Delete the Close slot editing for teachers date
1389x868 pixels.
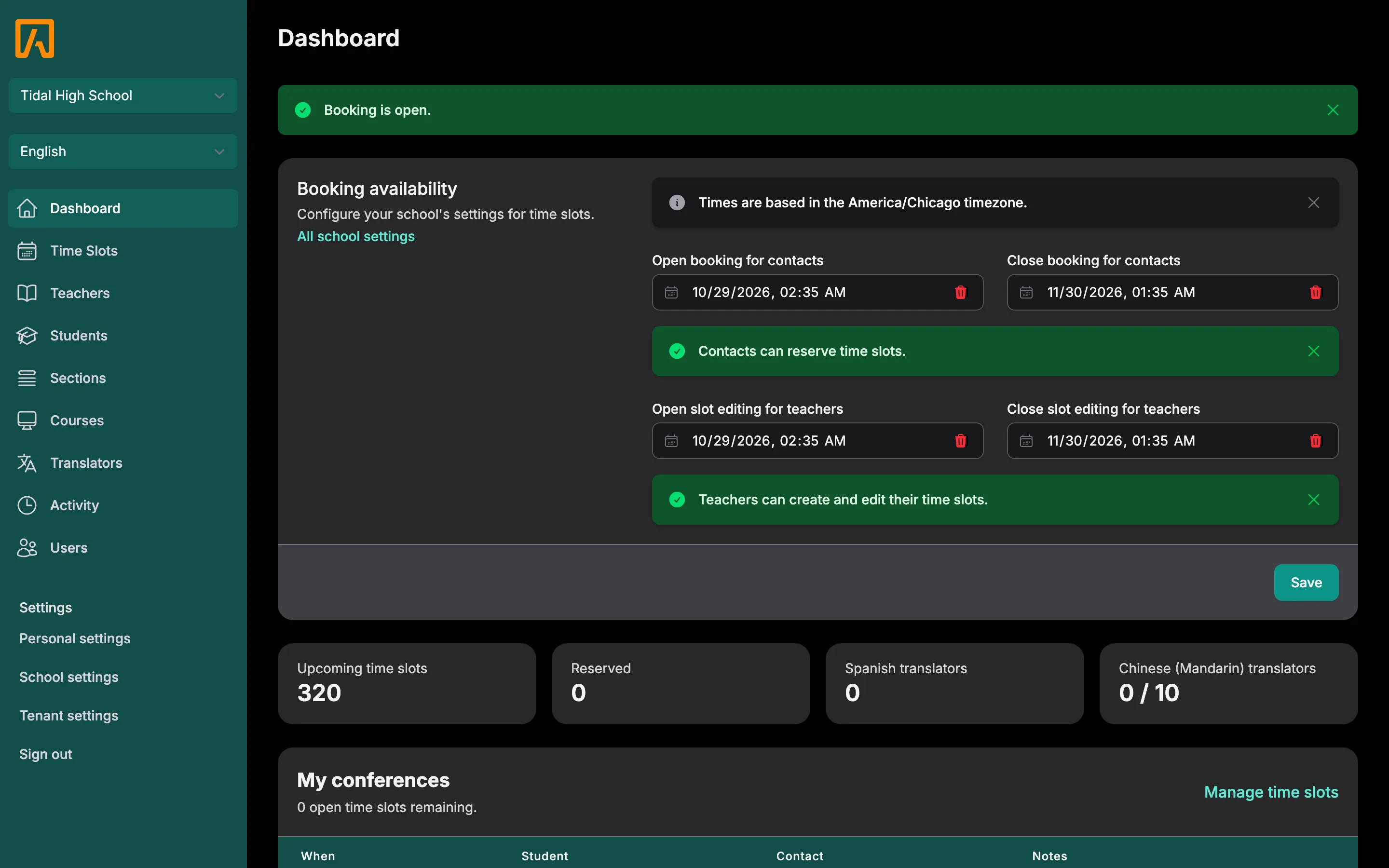[1316, 441]
